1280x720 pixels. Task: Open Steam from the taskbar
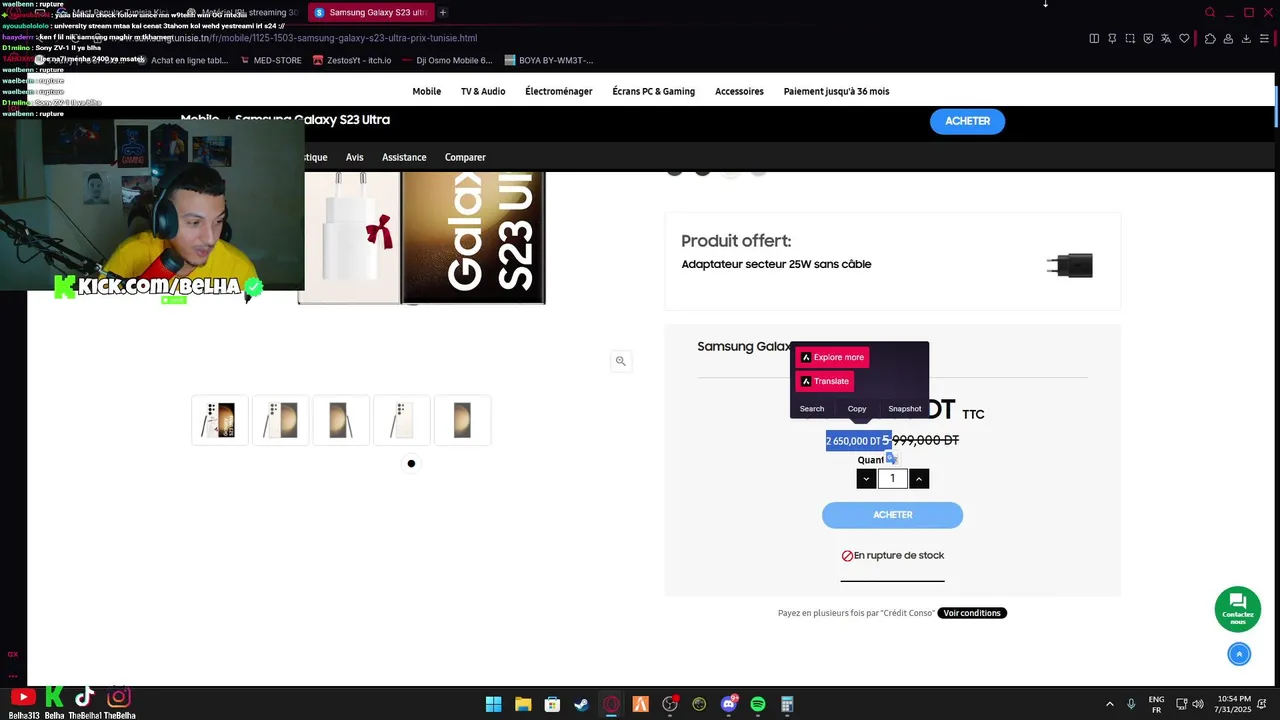[581, 704]
